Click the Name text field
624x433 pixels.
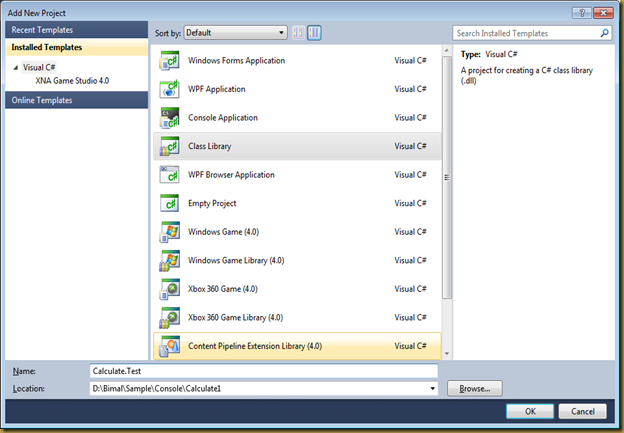coord(264,371)
